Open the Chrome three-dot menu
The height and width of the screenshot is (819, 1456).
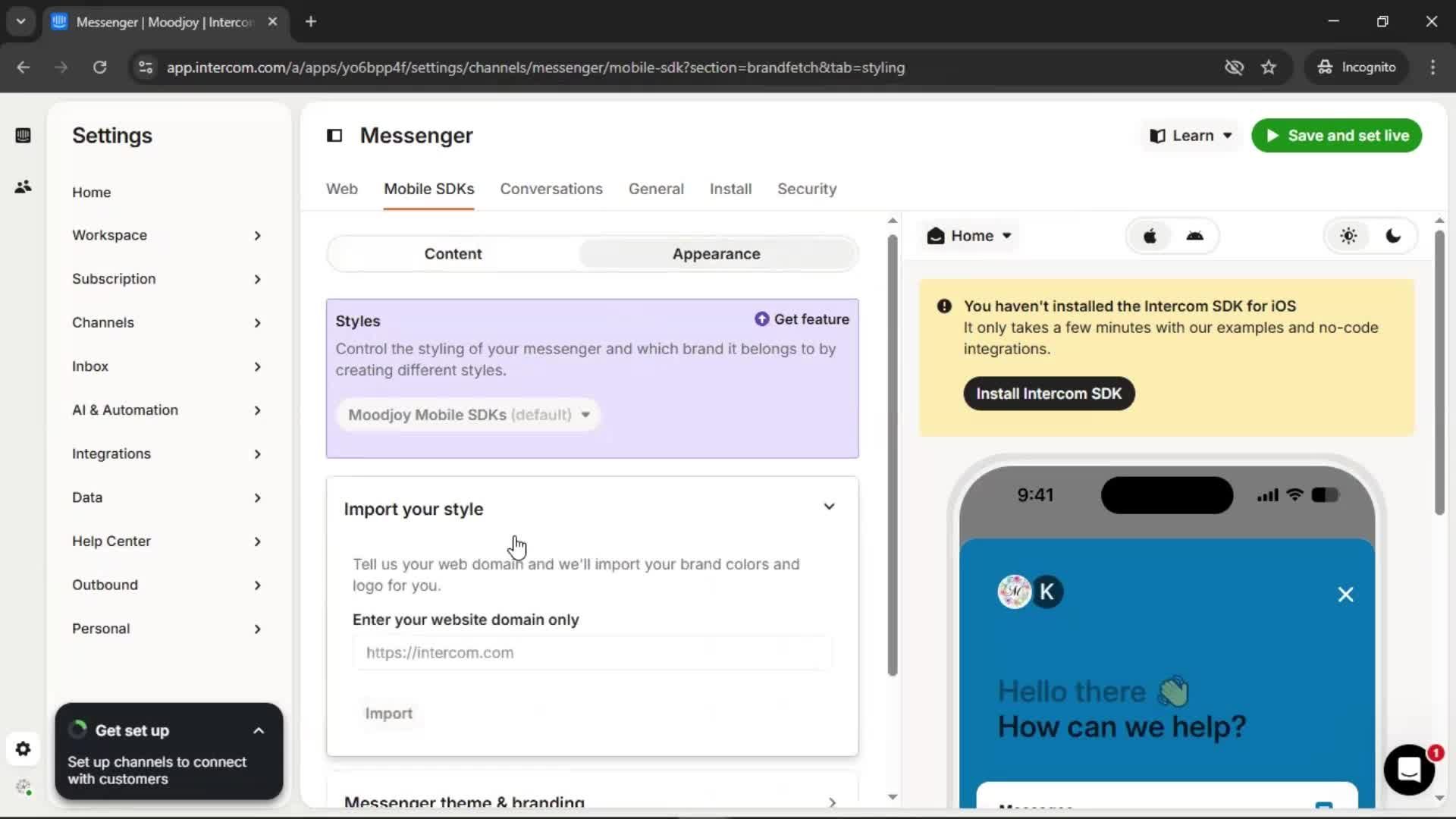1432,67
